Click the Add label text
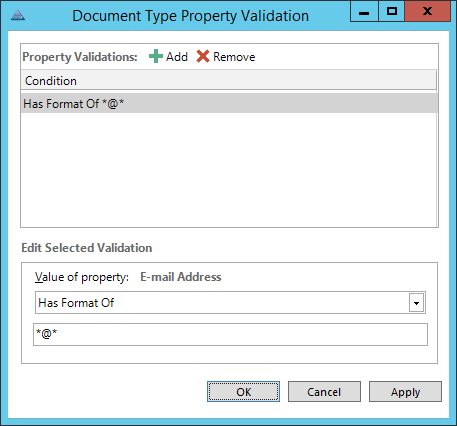Screen dimensions: 457x426 pyautogui.click(x=177, y=57)
